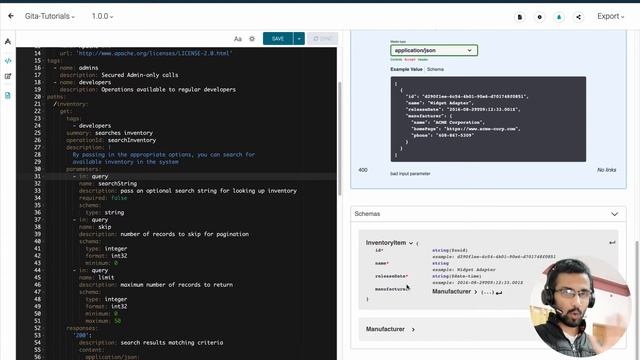This screenshot has height=360, width=640.
Task: Switch to the Example Value tab
Action: tap(406, 69)
